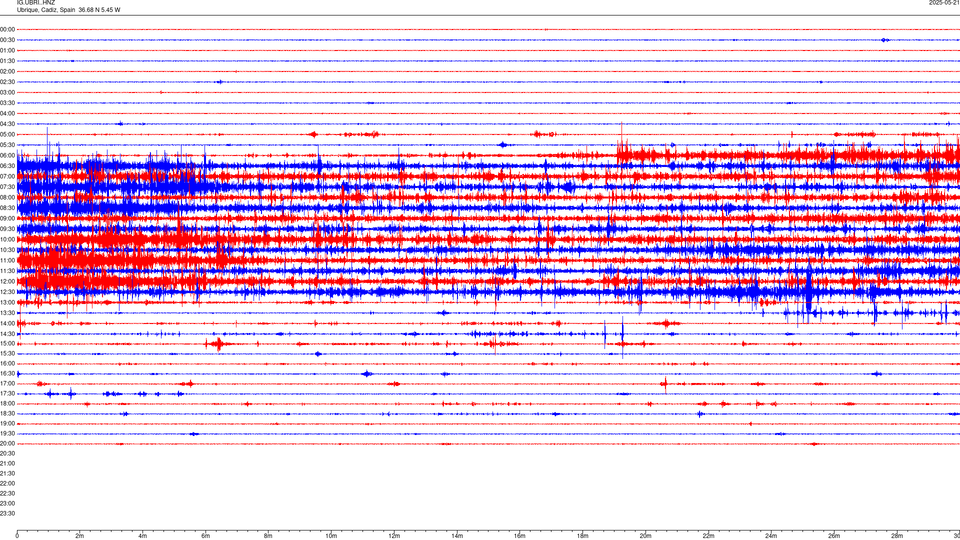Pick the '17:30' trace label

click(7, 394)
